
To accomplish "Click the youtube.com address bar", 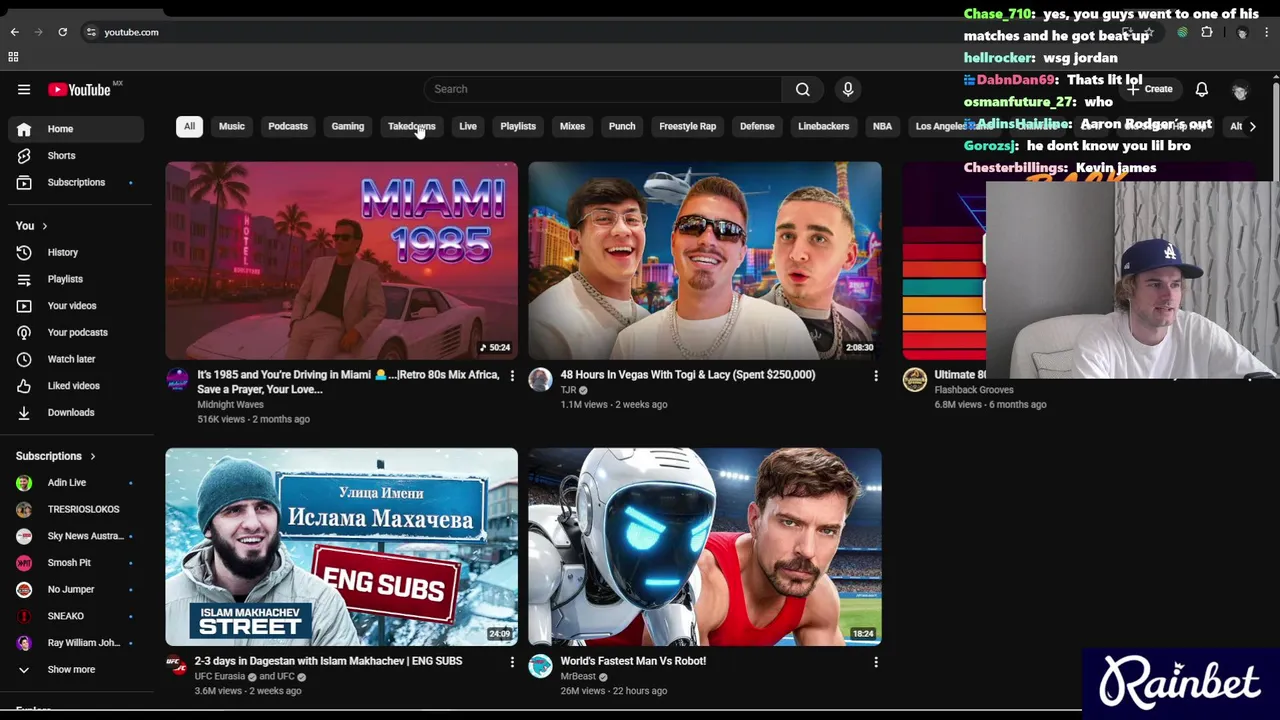I will point(131,32).
